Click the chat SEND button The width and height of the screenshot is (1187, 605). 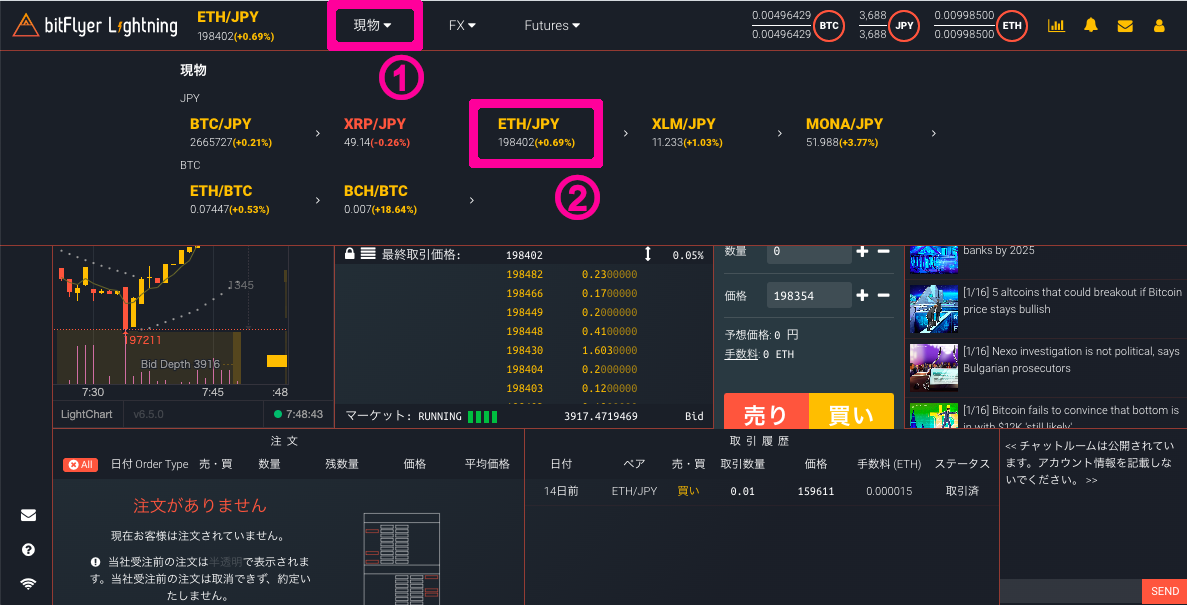(1164, 591)
